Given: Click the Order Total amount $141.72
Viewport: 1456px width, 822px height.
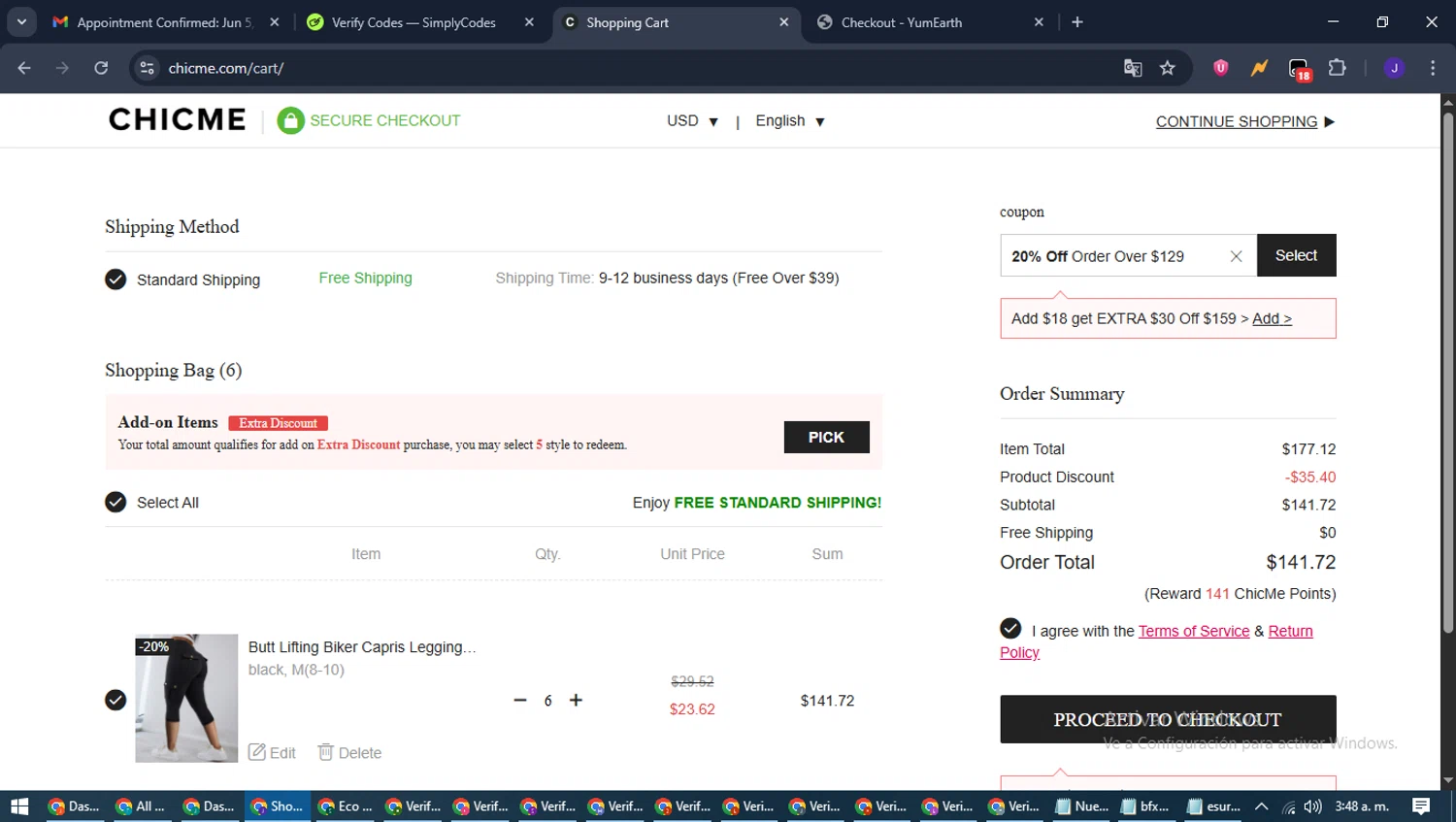Looking at the screenshot, I should pyautogui.click(x=1301, y=562).
